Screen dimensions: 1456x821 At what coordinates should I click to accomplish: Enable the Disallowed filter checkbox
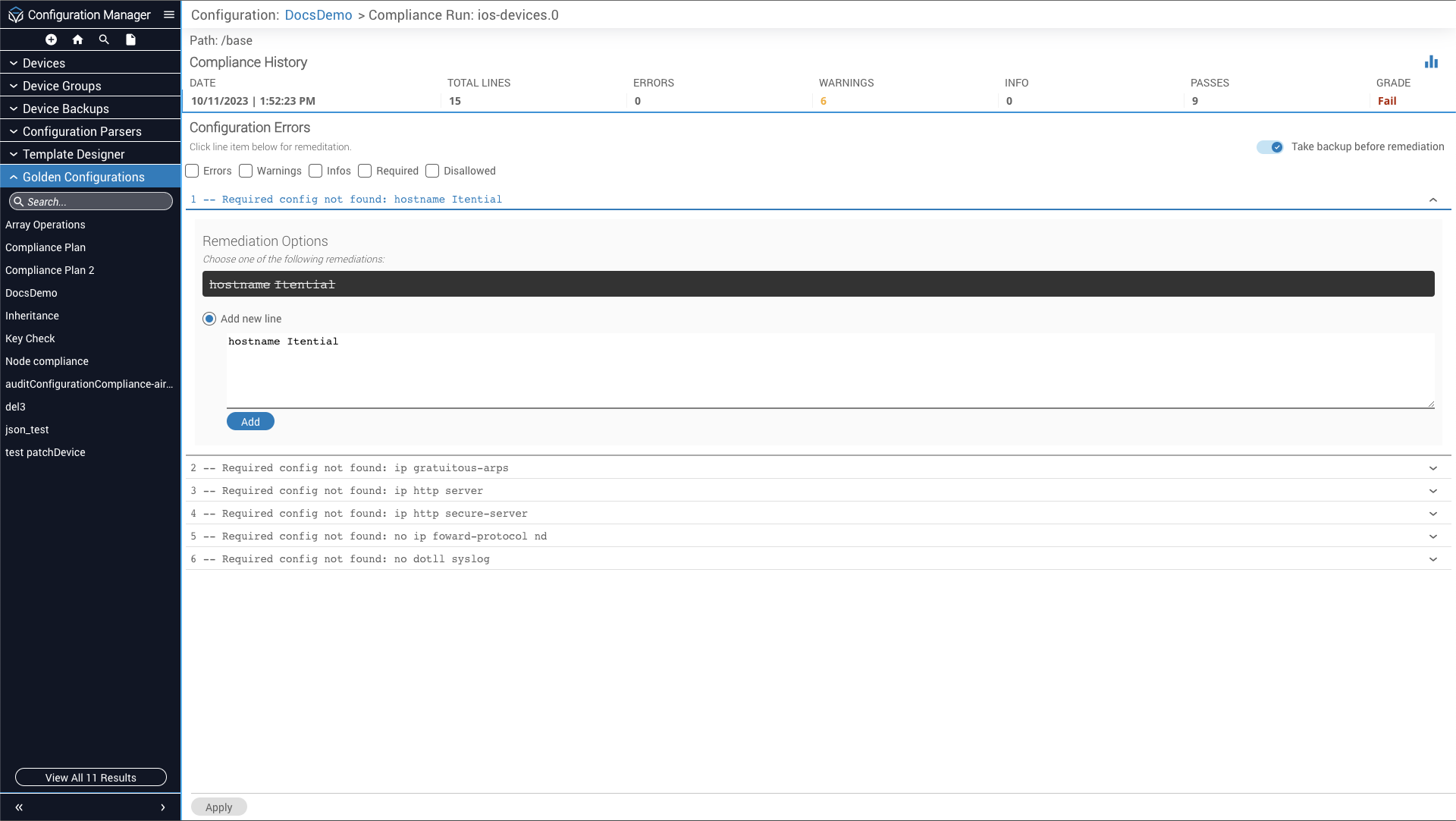coord(432,171)
